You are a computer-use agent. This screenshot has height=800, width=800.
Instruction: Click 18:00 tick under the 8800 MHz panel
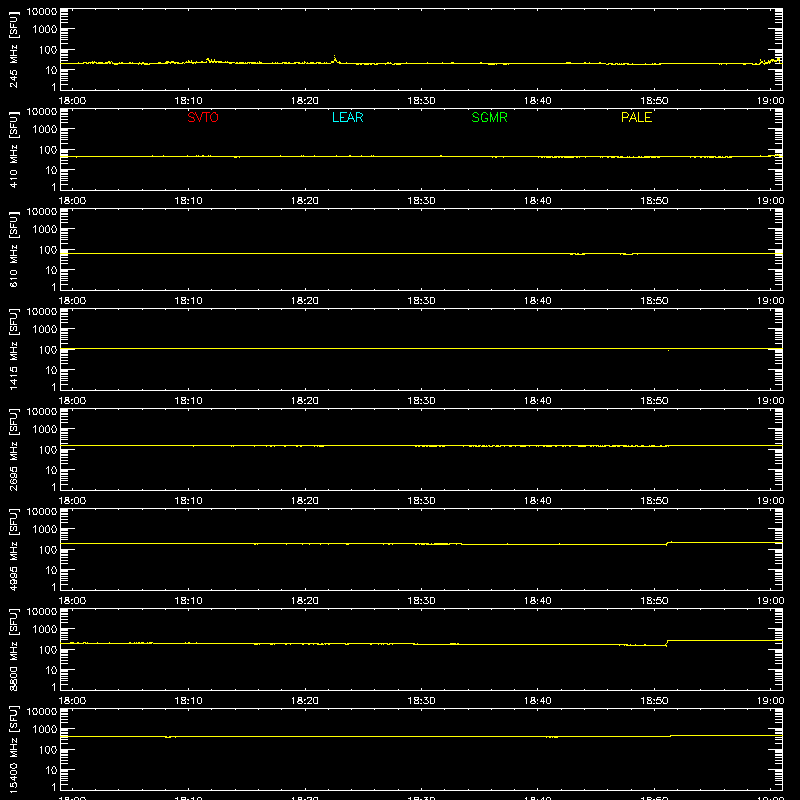72,701
